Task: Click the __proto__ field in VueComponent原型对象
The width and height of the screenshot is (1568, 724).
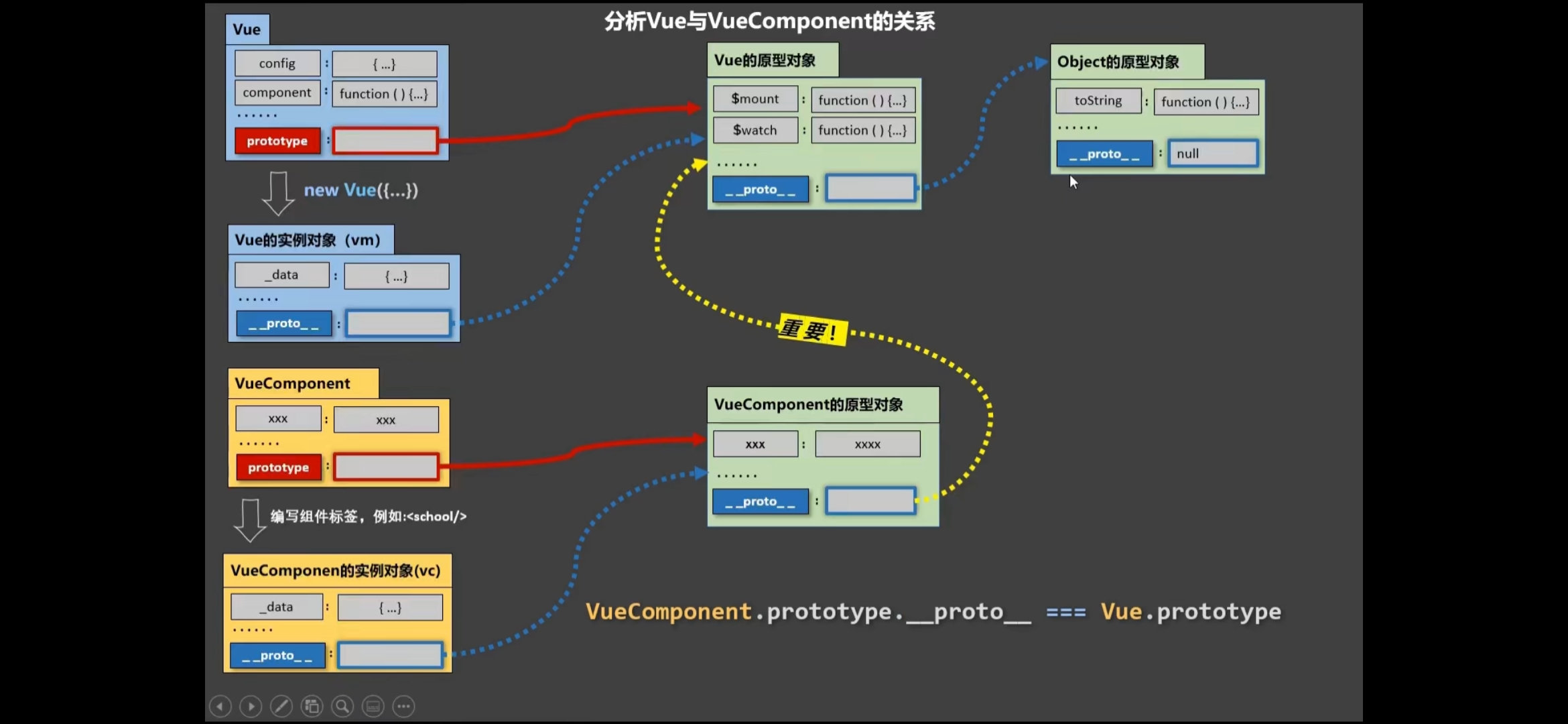Action: pos(760,501)
